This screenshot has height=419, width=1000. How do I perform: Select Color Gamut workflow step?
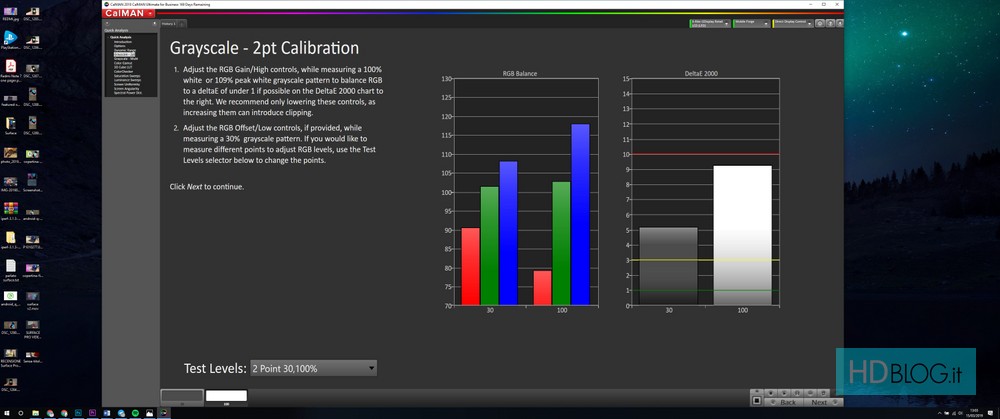click(x=123, y=63)
